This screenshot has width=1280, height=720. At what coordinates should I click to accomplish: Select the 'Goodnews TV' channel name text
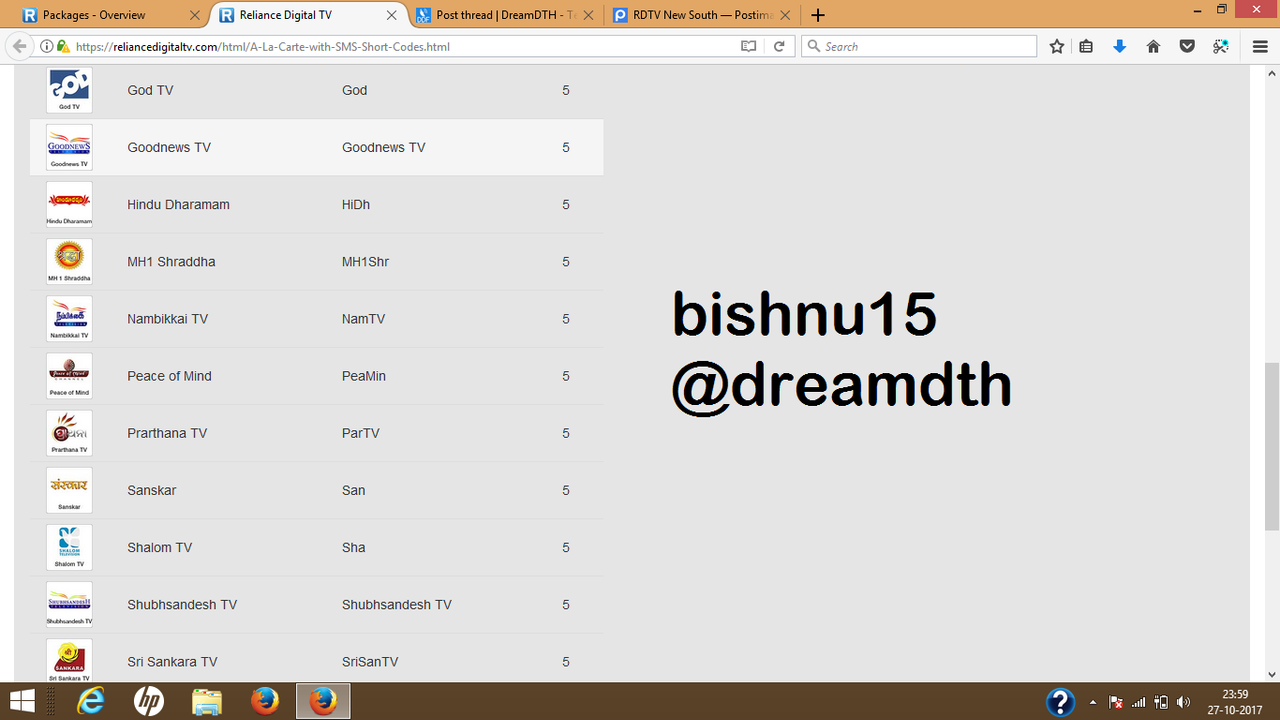click(169, 147)
